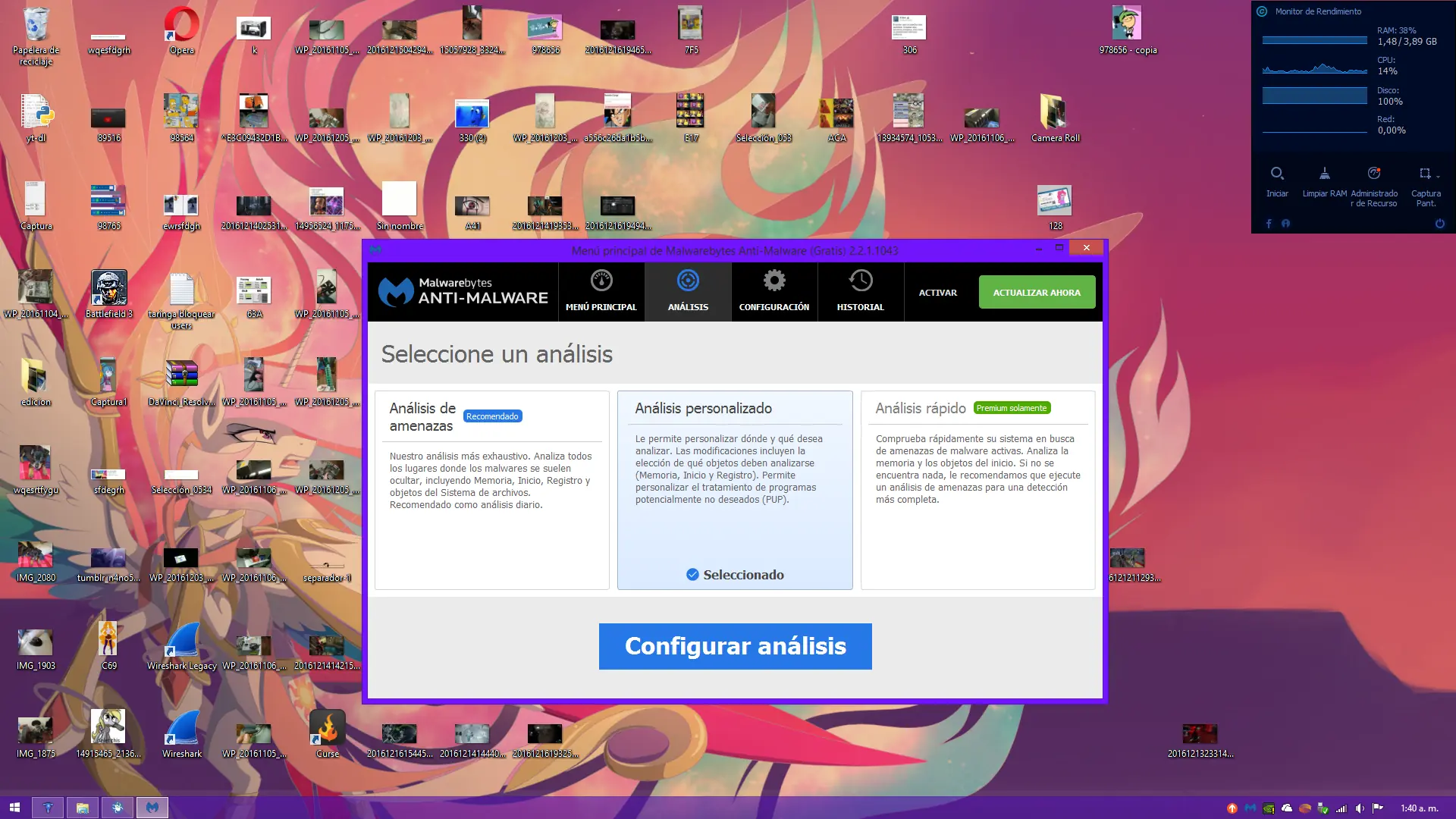Click the Limpiar RAM broom icon
Screen dimensions: 1456x819
point(1324,174)
